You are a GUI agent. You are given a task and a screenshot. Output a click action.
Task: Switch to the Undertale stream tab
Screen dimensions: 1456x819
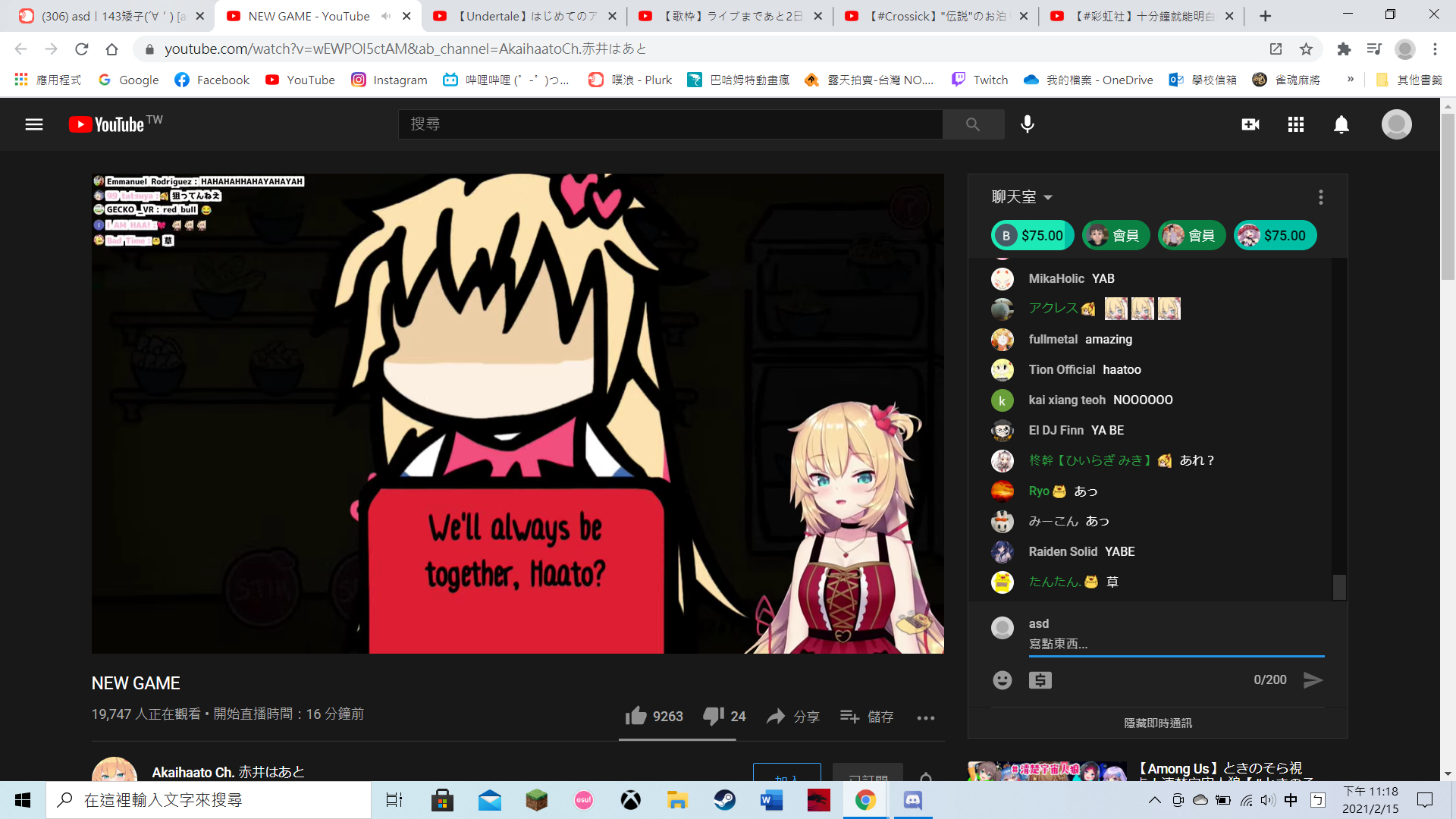click(x=526, y=16)
